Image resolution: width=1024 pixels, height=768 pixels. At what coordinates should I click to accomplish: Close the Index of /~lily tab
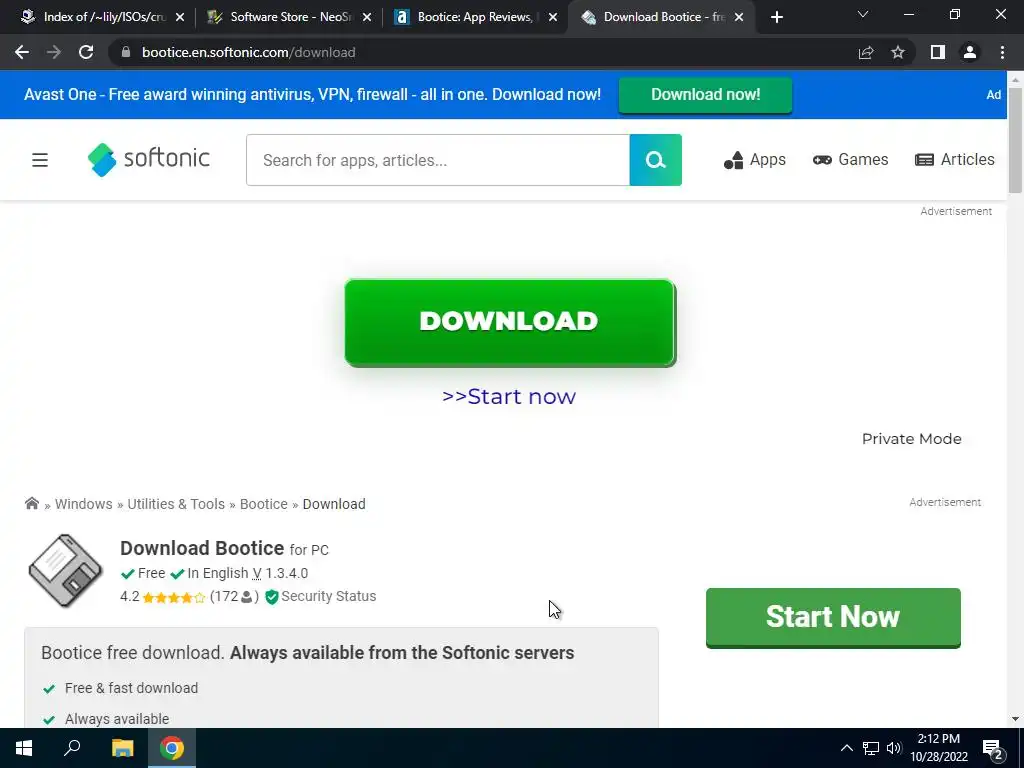180,18
